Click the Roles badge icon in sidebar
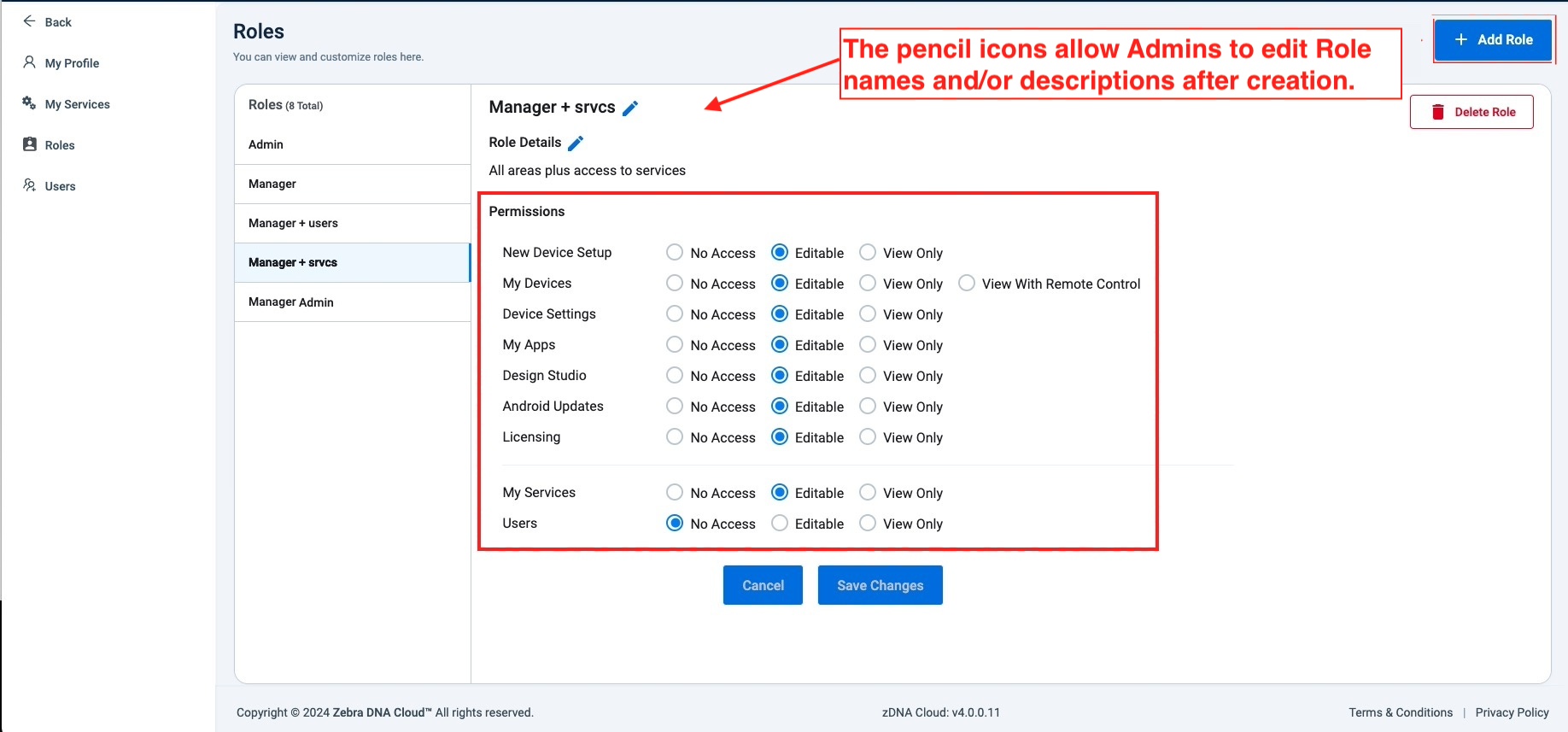The width and height of the screenshot is (1568, 732). coord(30,144)
